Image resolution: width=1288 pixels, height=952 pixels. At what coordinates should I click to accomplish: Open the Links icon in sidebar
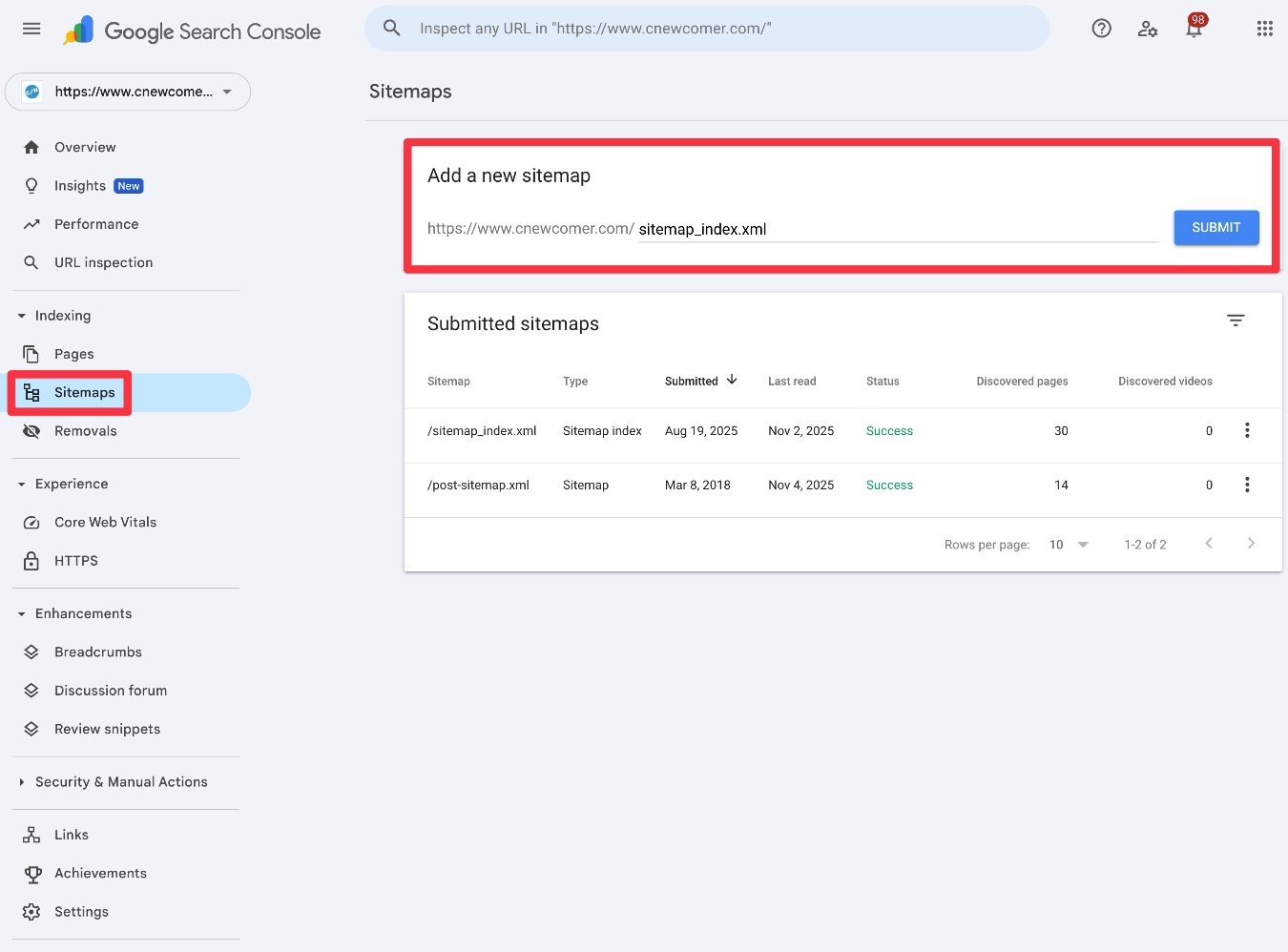click(31, 834)
